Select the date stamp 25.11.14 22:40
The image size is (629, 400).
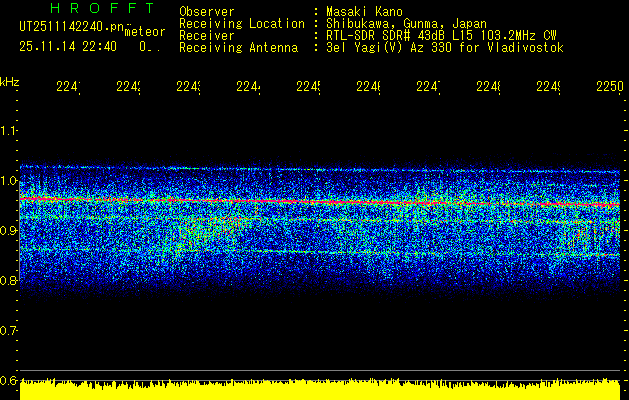(68, 47)
